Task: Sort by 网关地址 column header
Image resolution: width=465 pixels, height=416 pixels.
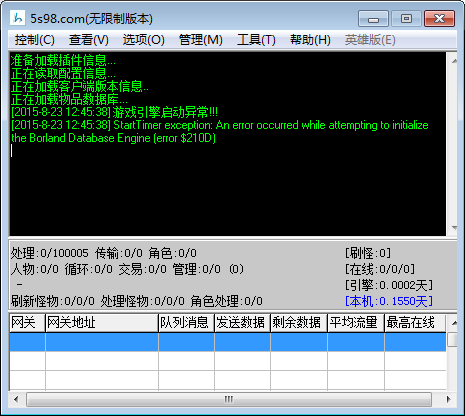Action: click(x=102, y=323)
